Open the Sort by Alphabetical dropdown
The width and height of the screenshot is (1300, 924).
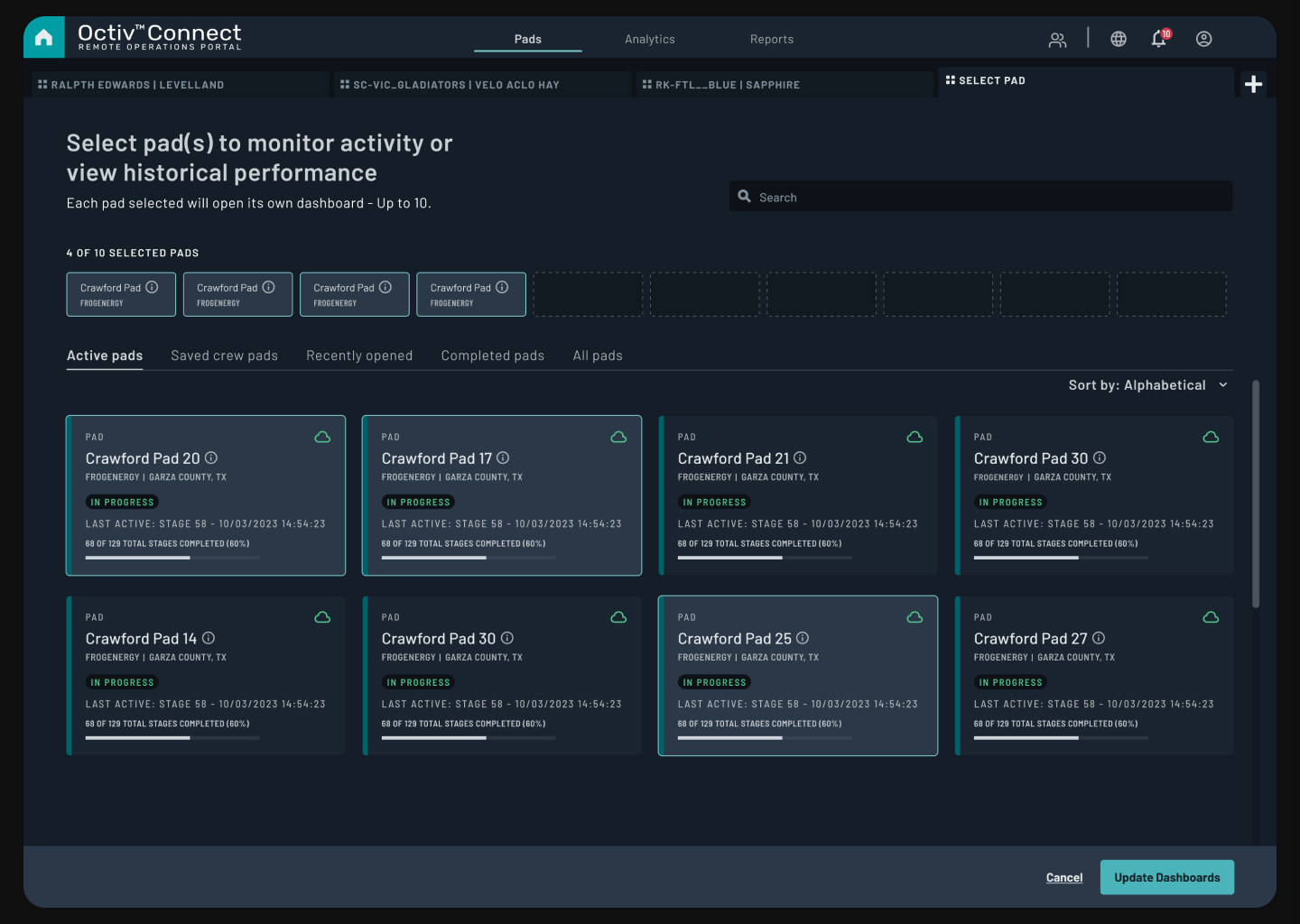[1147, 384]
